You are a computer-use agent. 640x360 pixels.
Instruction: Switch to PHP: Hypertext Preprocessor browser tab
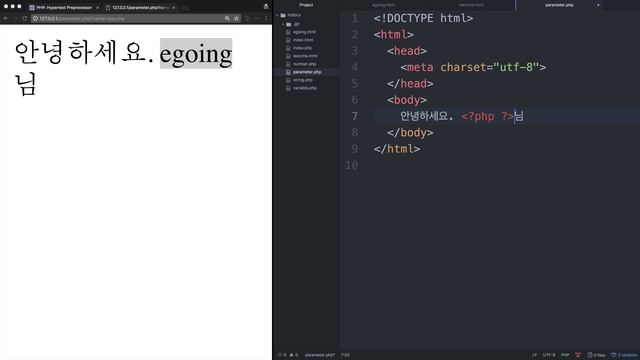64,7
